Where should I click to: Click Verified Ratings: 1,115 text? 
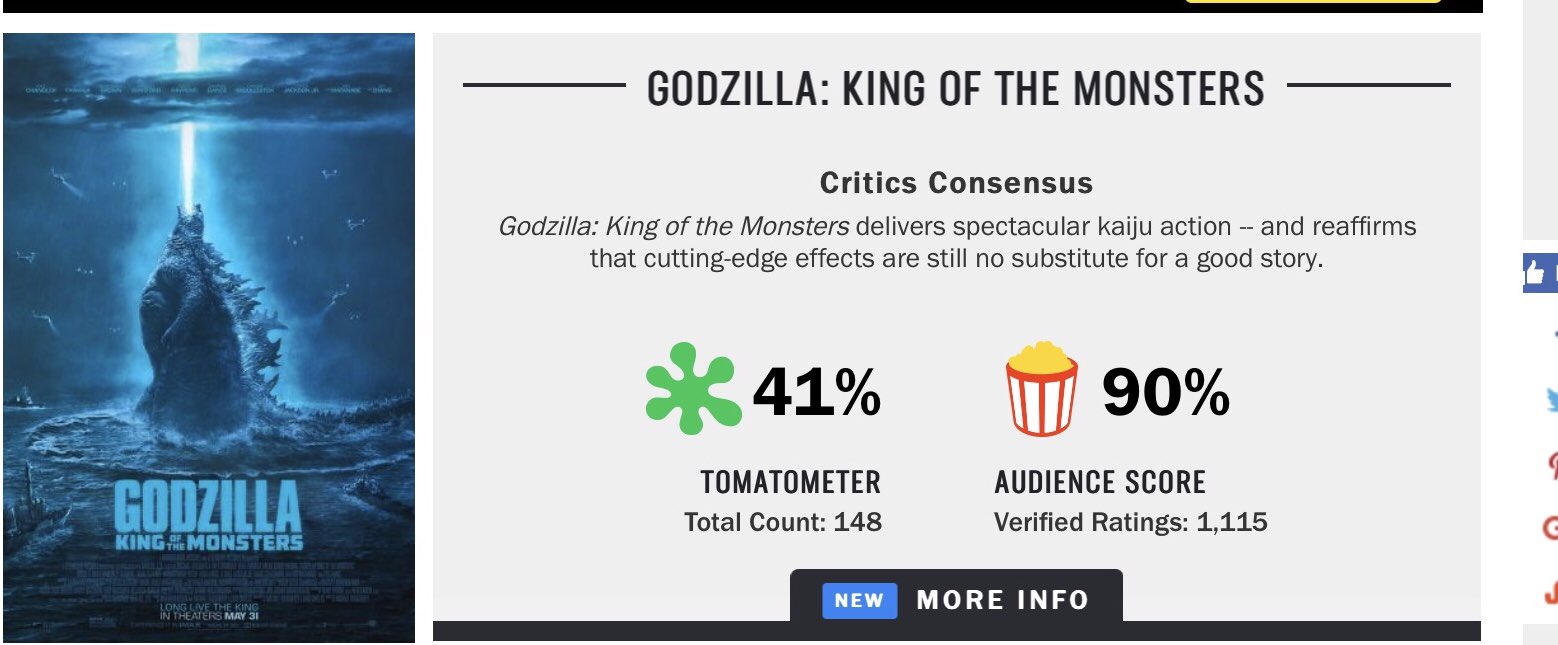[x=1130, y=522]
